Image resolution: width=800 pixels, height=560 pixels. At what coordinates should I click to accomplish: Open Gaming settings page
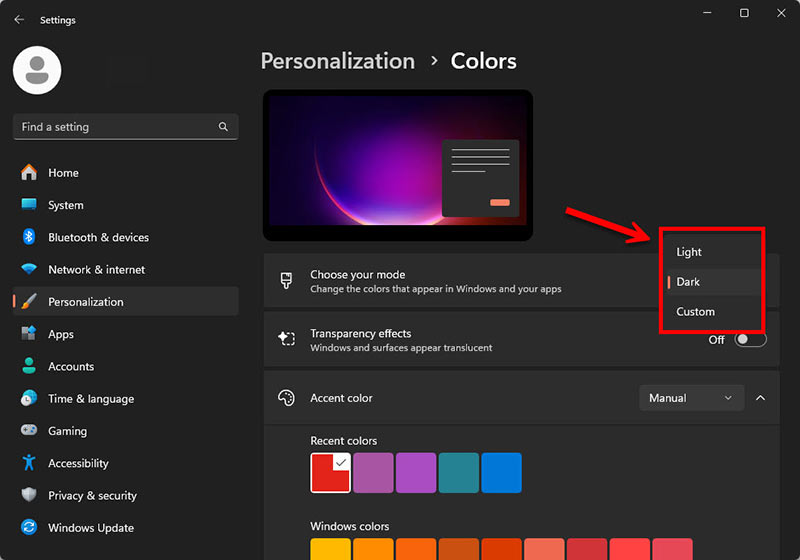click(126, 430)
